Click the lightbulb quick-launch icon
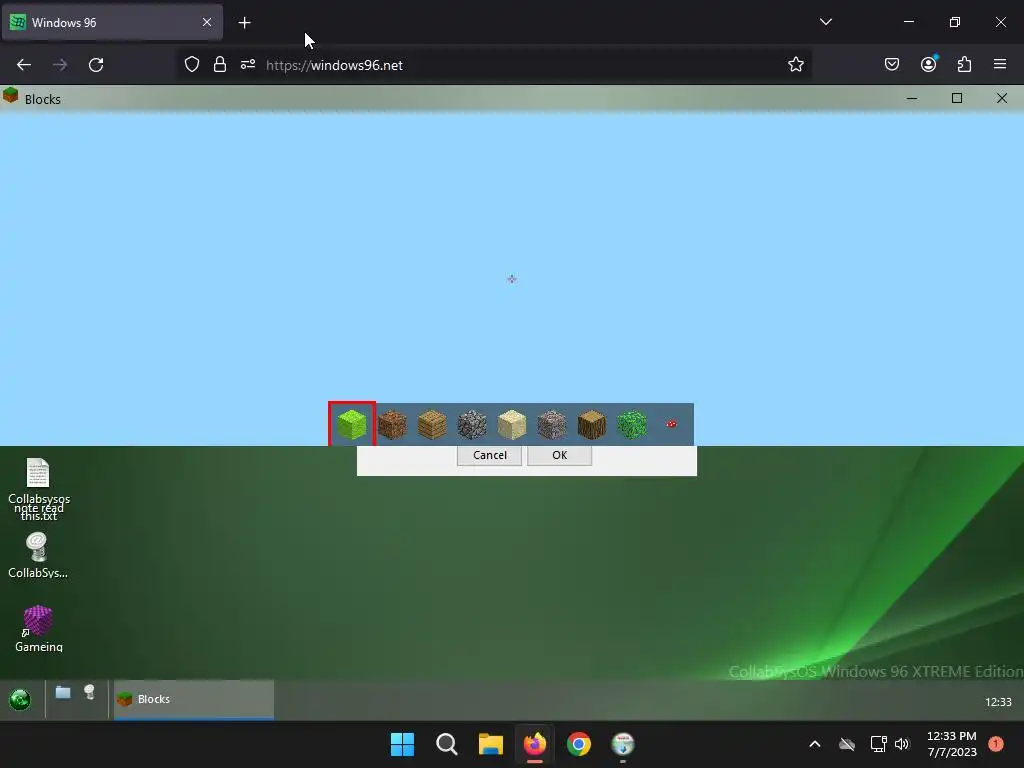 (x=89, y=692)
